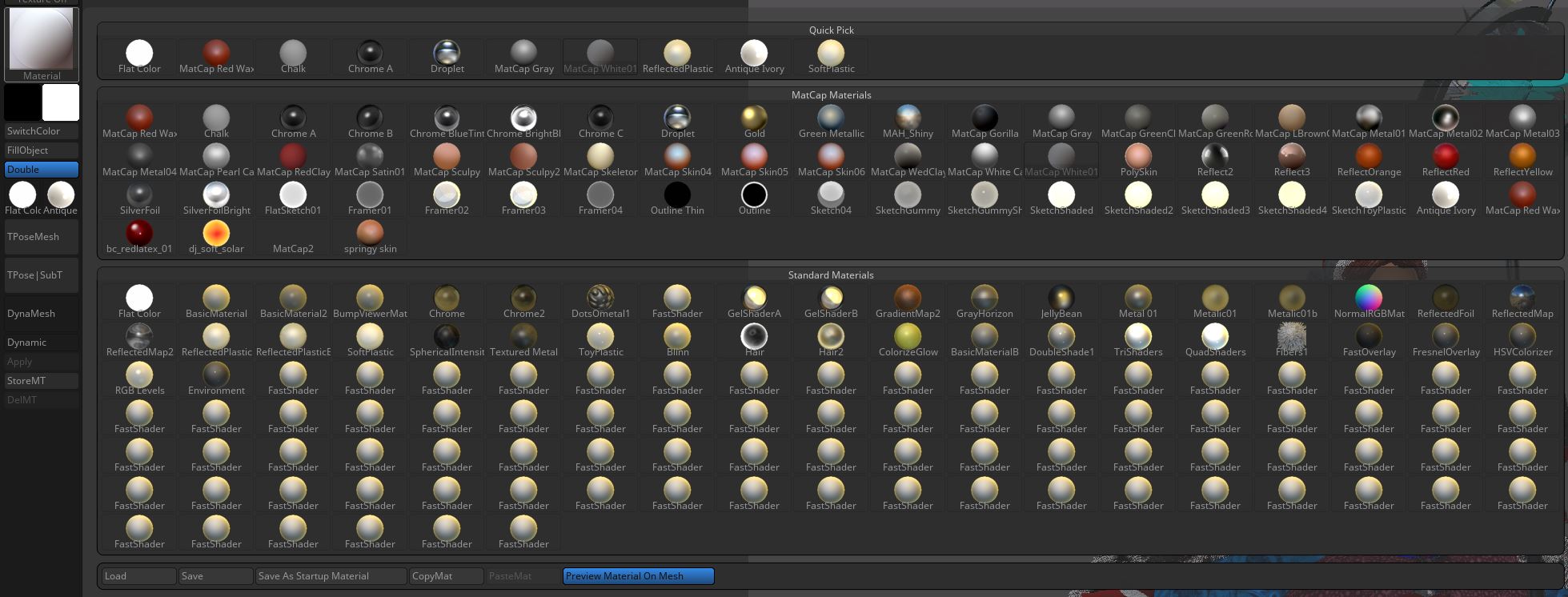Viewport: 1568px width, 597px height.
Task: Select the NormalRGBMat standard material
Action: coord(1369,302)
